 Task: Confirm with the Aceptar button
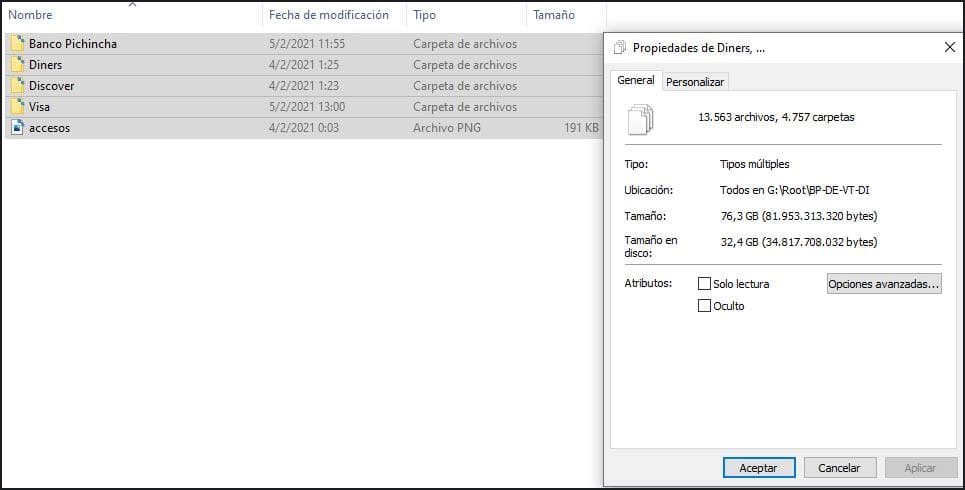pyautogui.click(x=758, y=468)
